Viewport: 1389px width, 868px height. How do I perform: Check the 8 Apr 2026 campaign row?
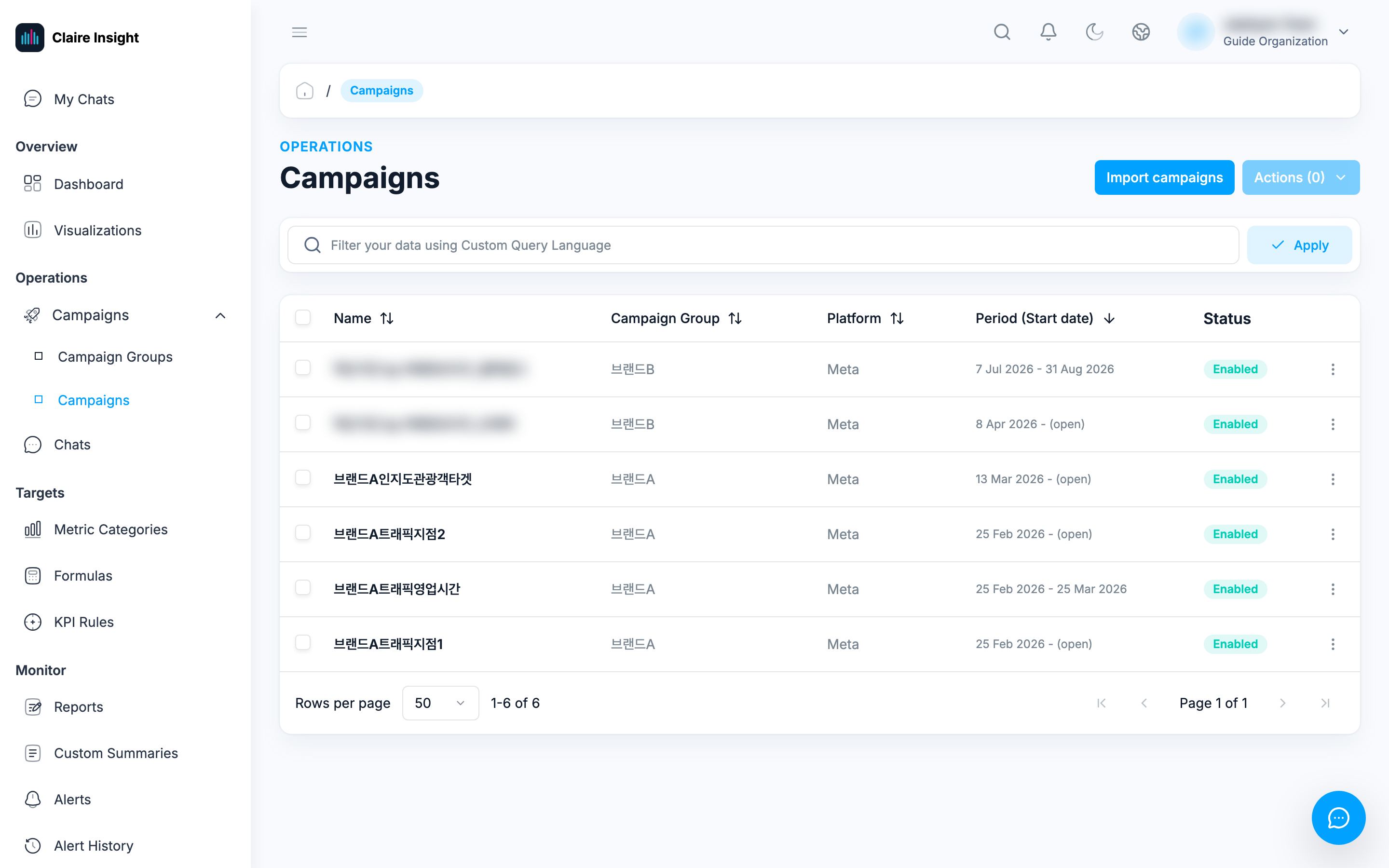coord(302,422)
